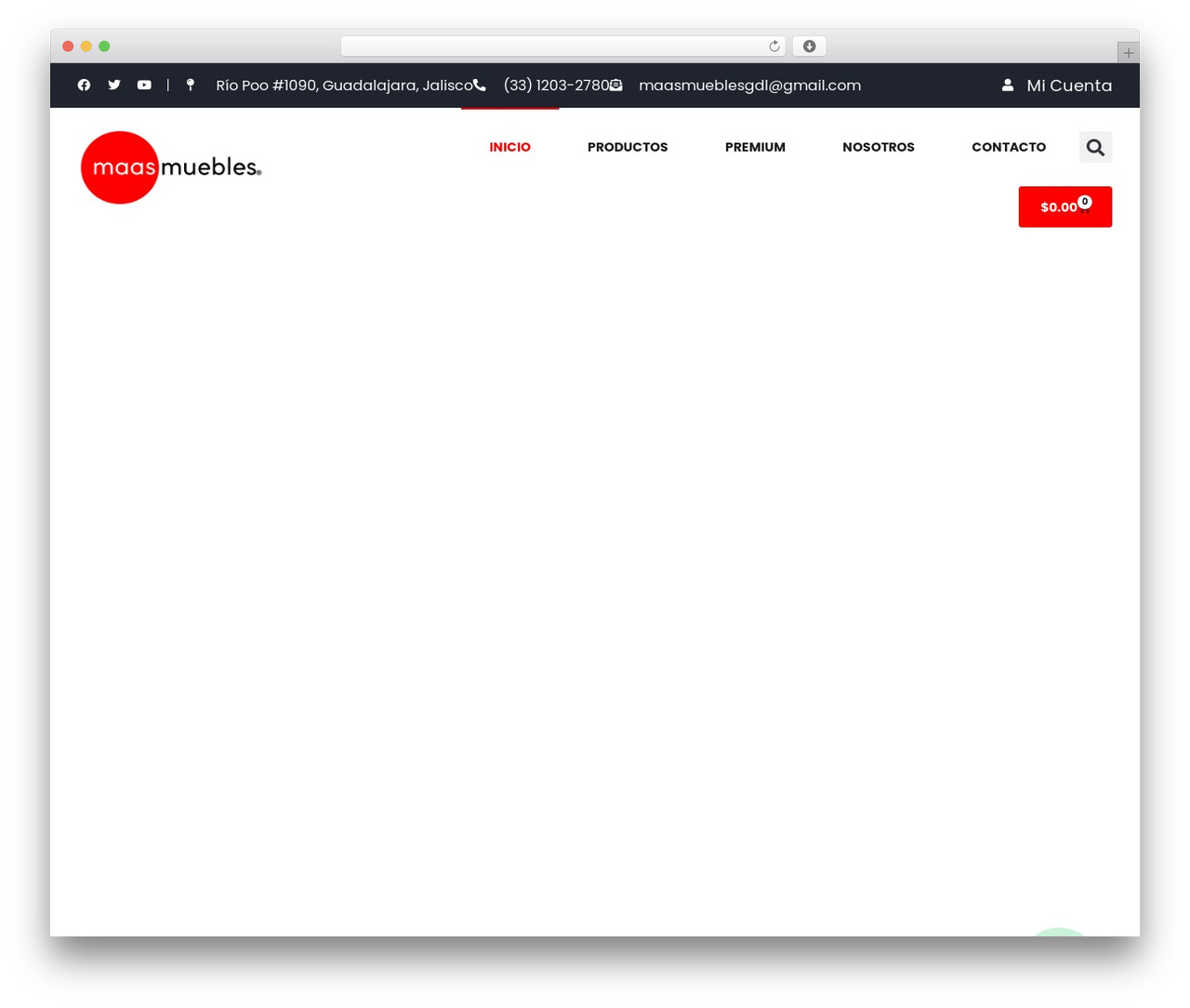Click the maasmuebles logo

(171, 167)
